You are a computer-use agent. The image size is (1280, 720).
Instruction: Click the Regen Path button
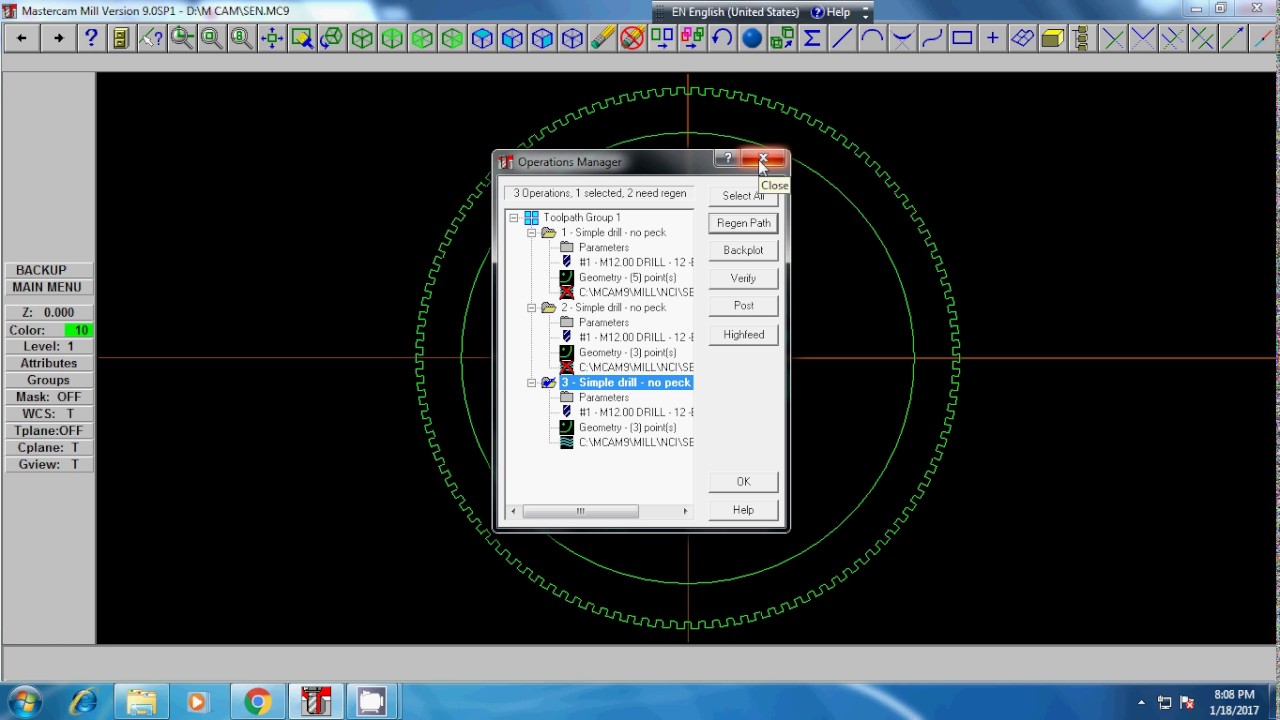(x=743, y=223)
